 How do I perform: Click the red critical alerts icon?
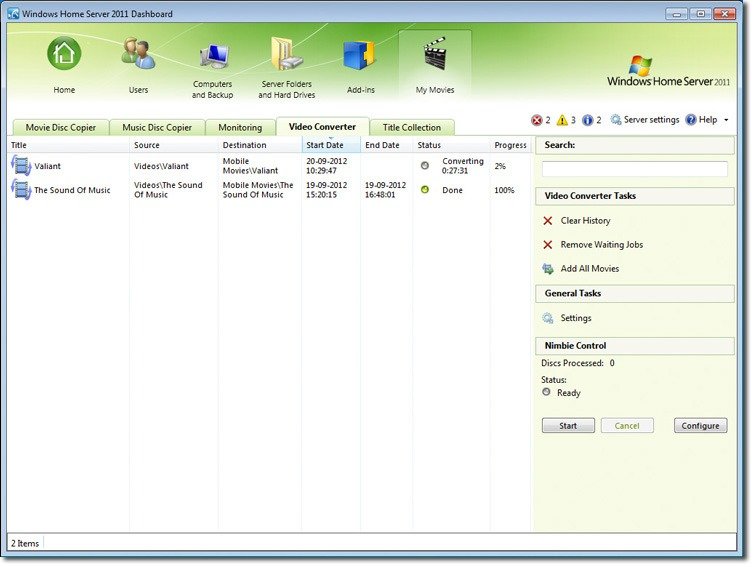pos(536,120)
